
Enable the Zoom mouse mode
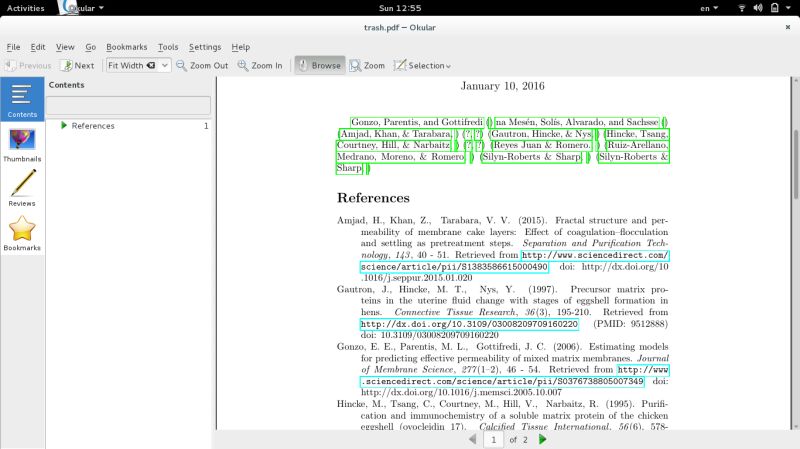[x=367, y=65]
